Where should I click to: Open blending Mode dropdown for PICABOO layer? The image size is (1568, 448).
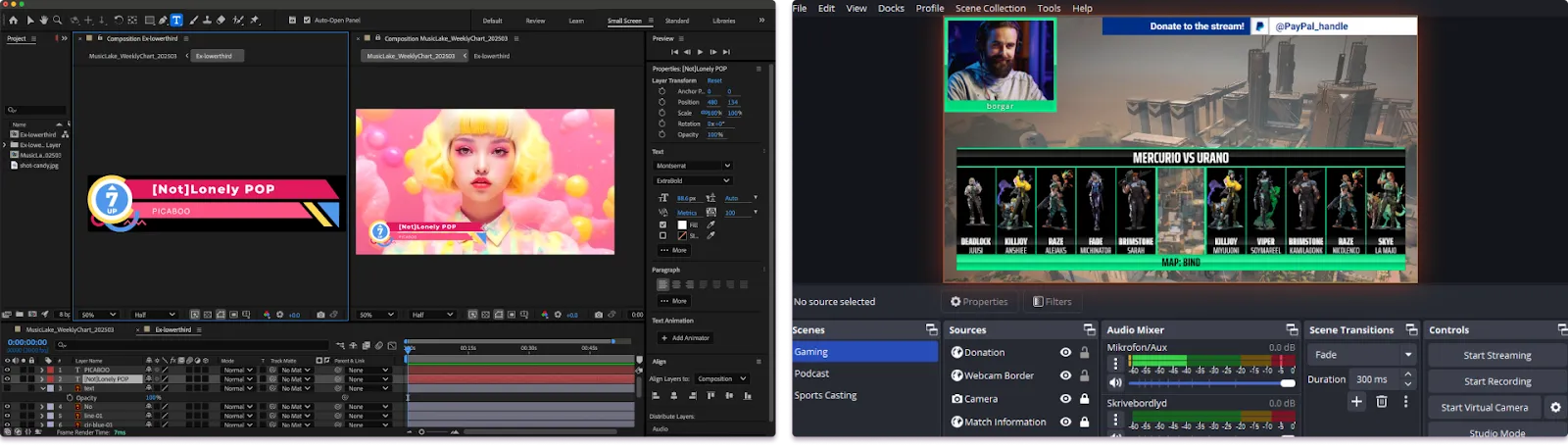pos(238,371)
